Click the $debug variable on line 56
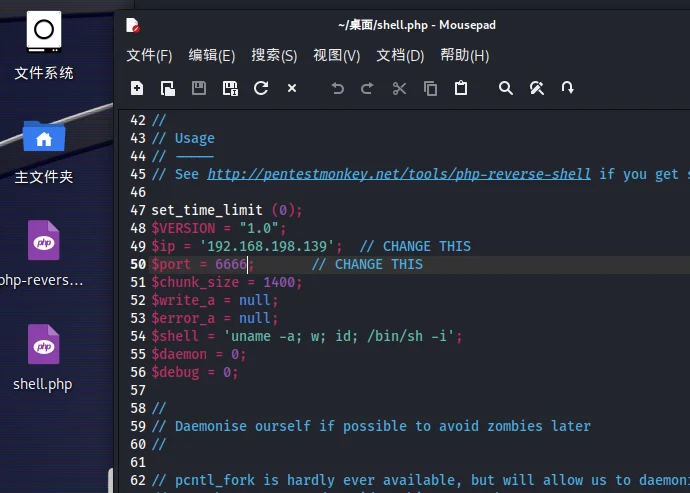The width and height of the screenshot is (690, 493). (175, 372)
